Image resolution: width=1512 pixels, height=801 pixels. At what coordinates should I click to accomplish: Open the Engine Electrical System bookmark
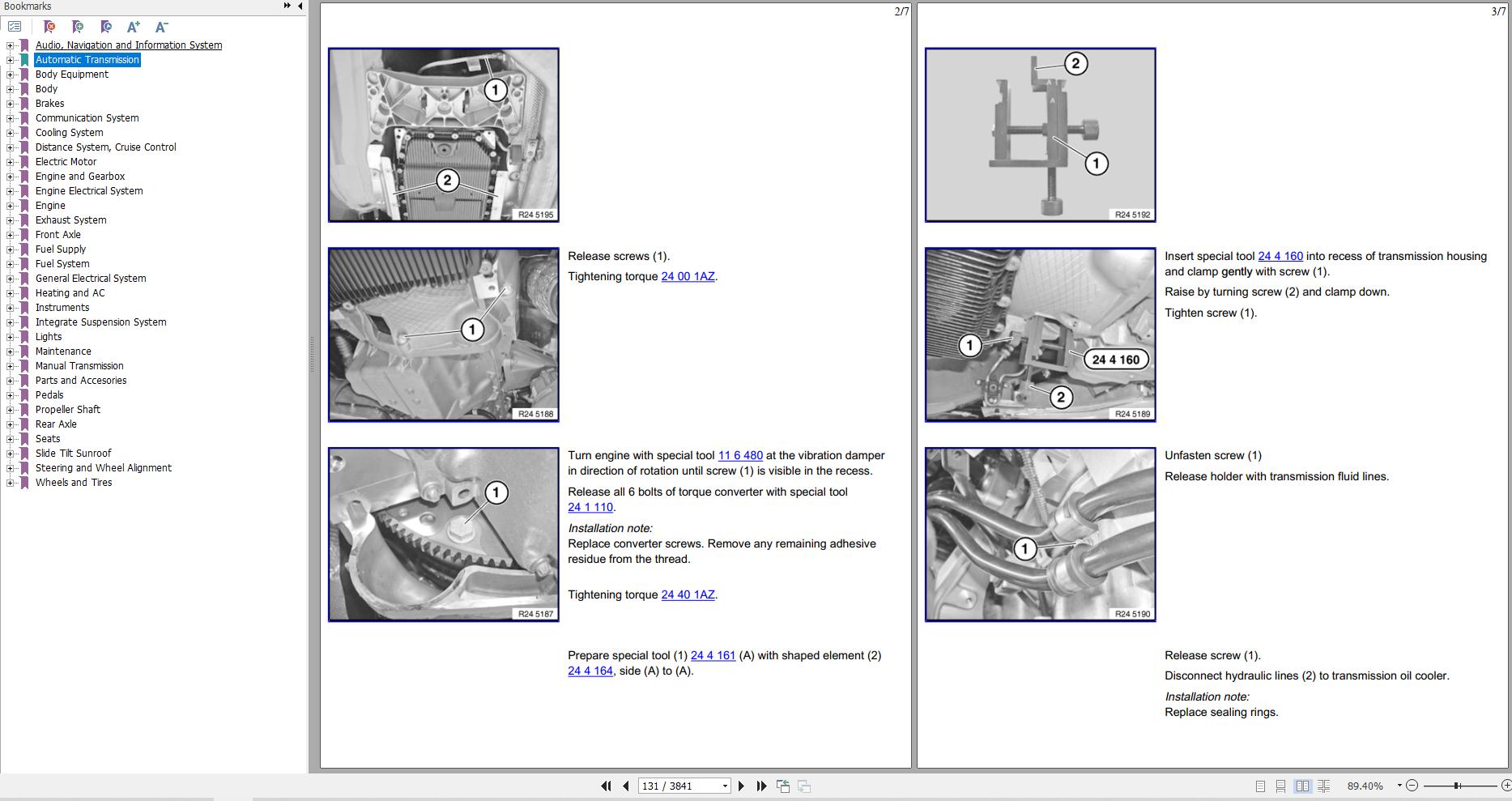click(88, 191)
